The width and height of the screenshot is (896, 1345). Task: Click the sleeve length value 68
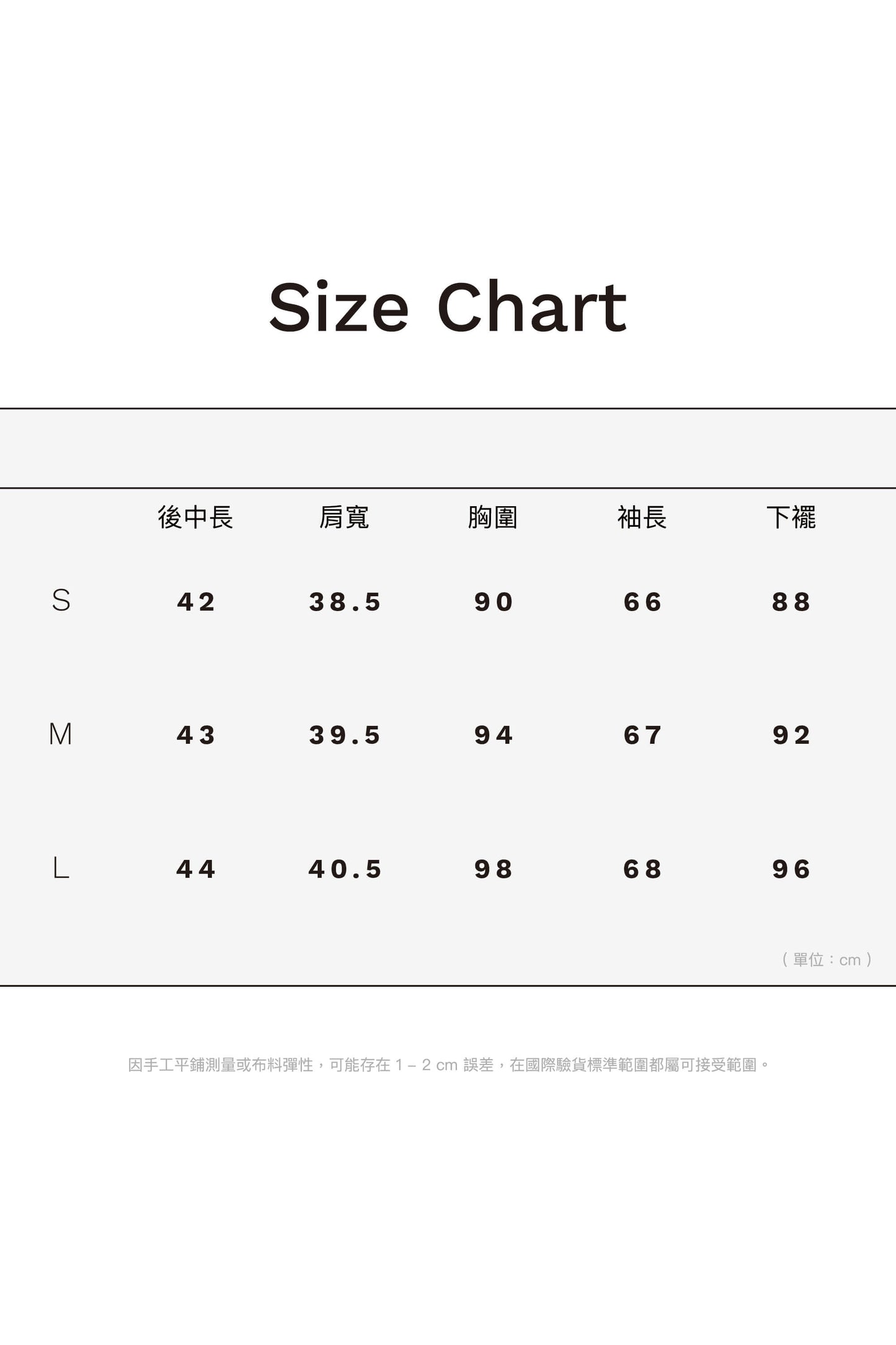click(x=643, y=869)
